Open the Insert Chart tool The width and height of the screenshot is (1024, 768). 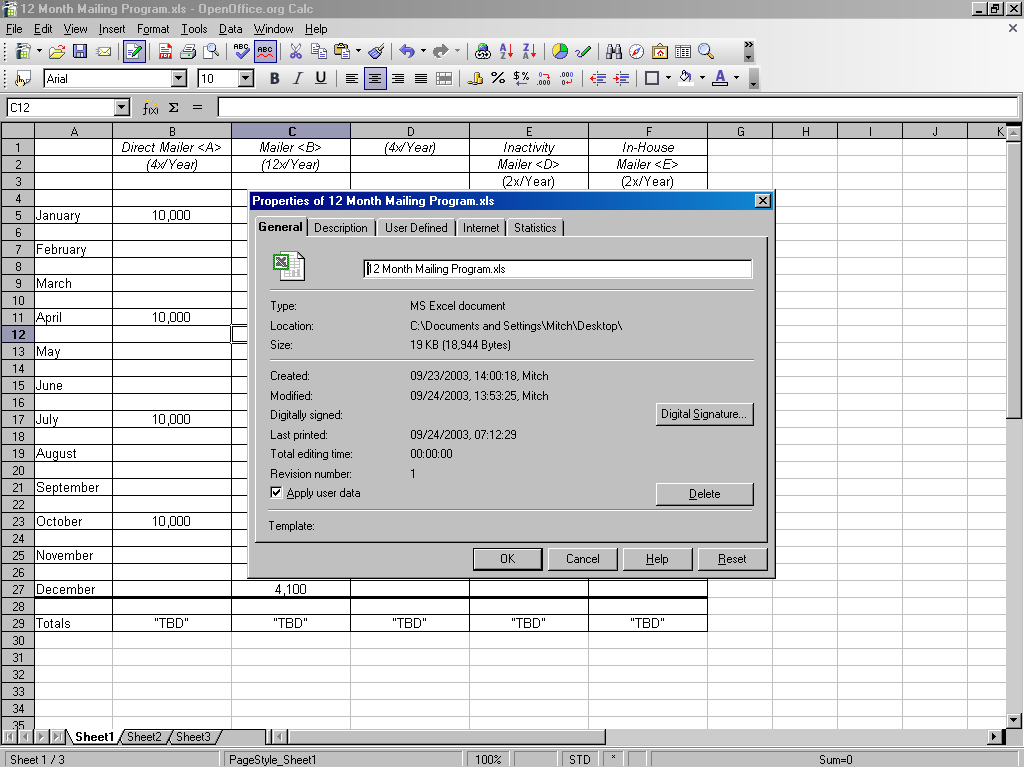coord(560,52)
